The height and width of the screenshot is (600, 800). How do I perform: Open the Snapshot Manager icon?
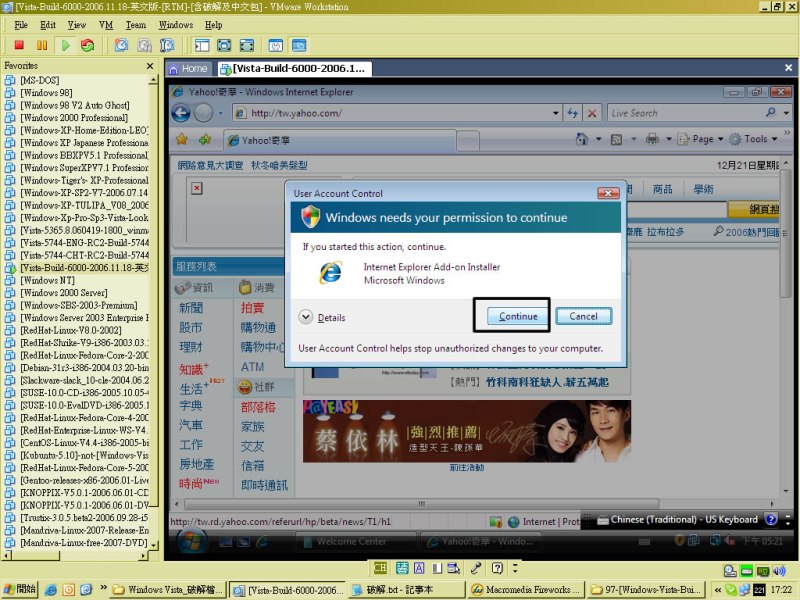coord(167,45)
